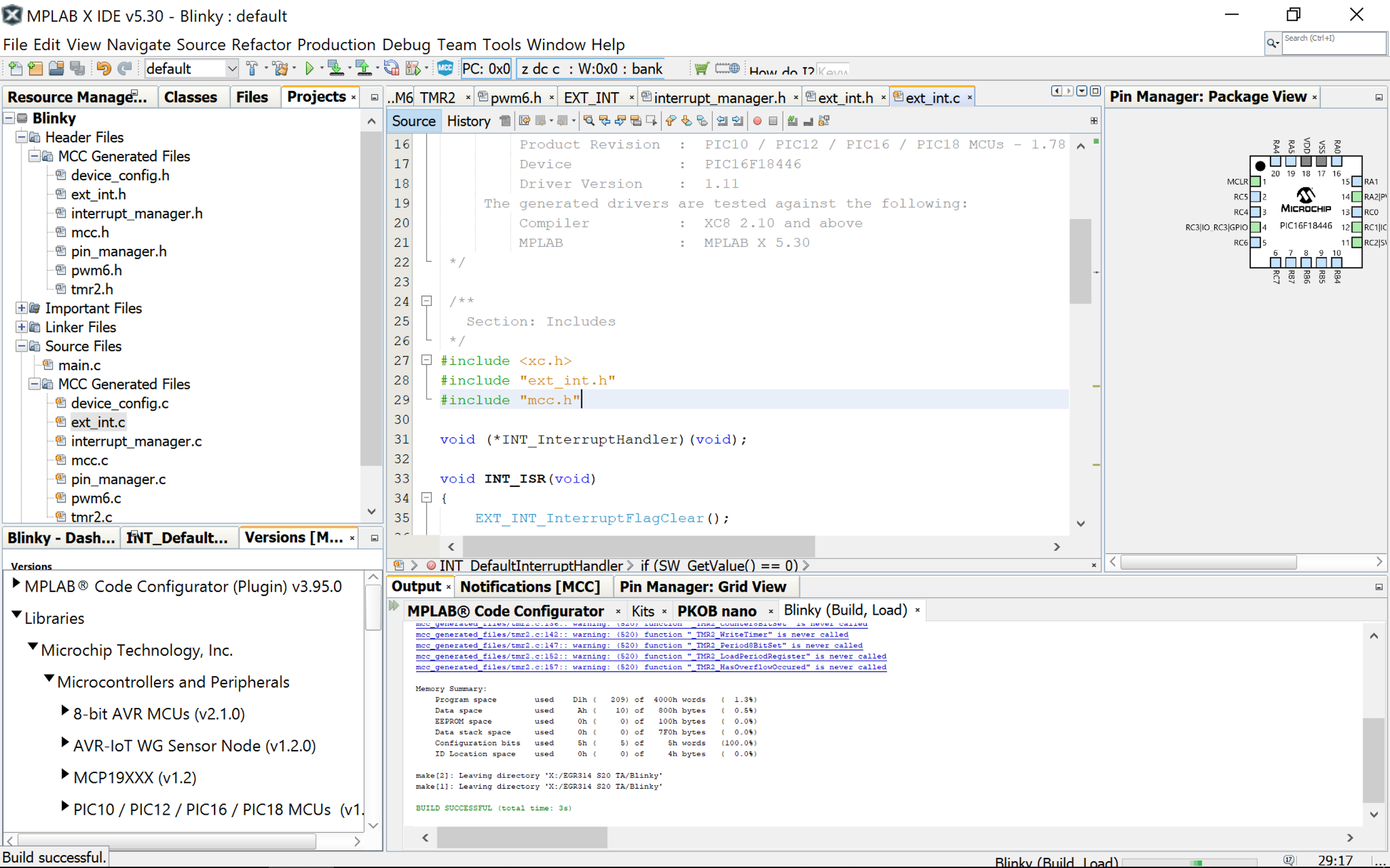Image resolution: width=1390 pixels, height=868 pixels.
Task: Click the Find Previous Occurrence icon
Action: (604, 121)
